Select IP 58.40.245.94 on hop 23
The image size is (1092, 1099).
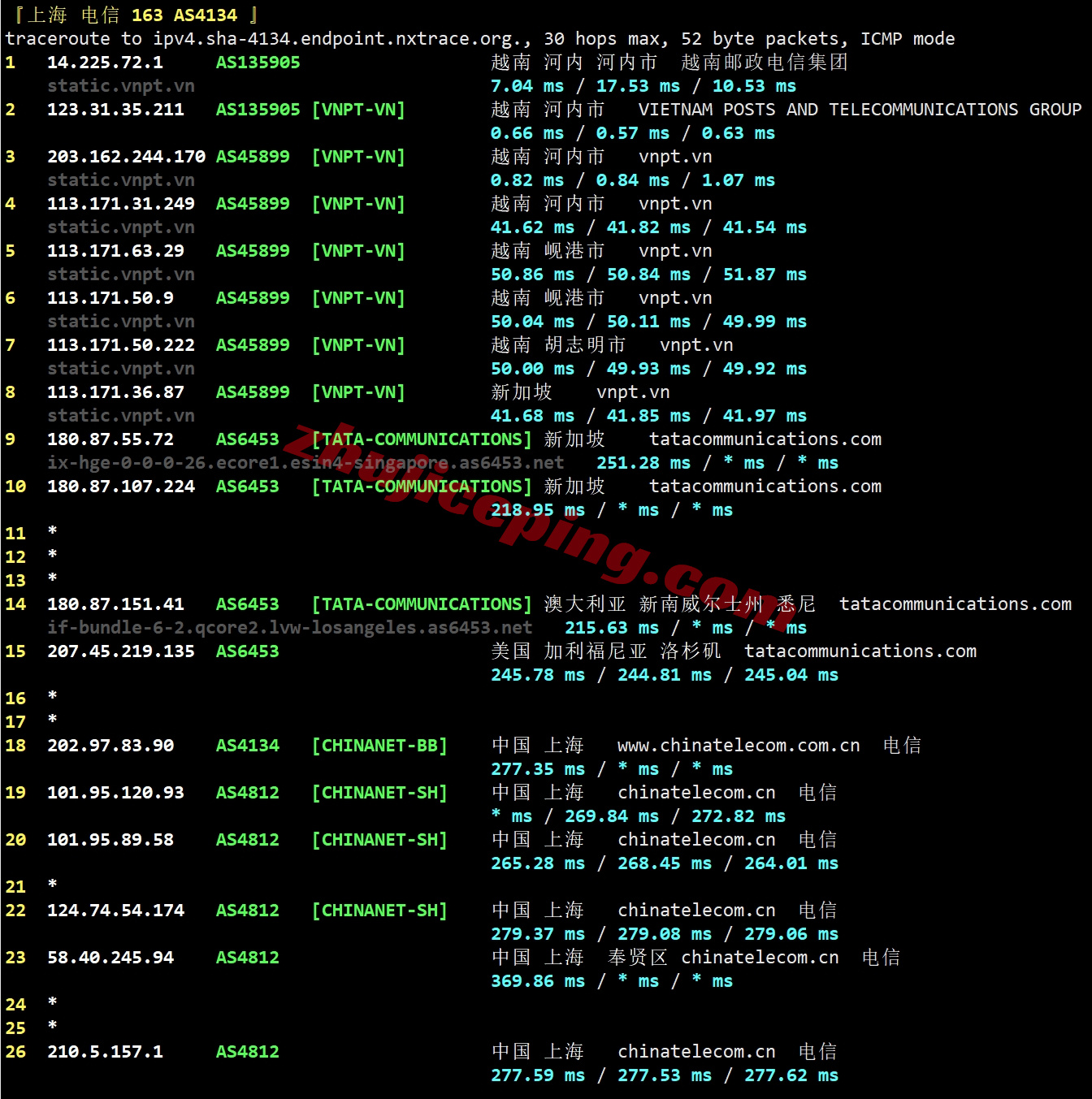coord(110,958)
